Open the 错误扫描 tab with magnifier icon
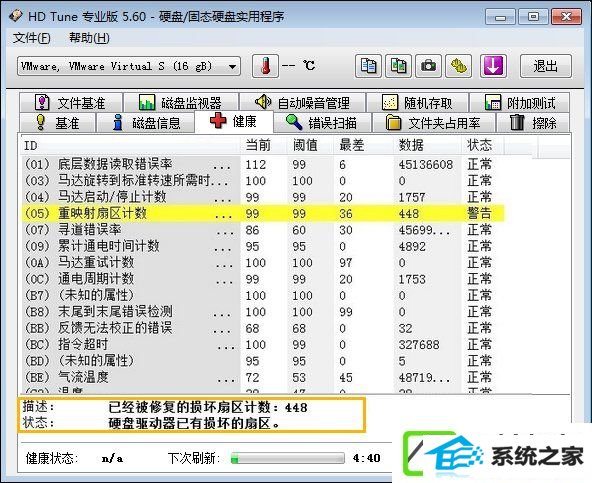 tap(322, 123)
